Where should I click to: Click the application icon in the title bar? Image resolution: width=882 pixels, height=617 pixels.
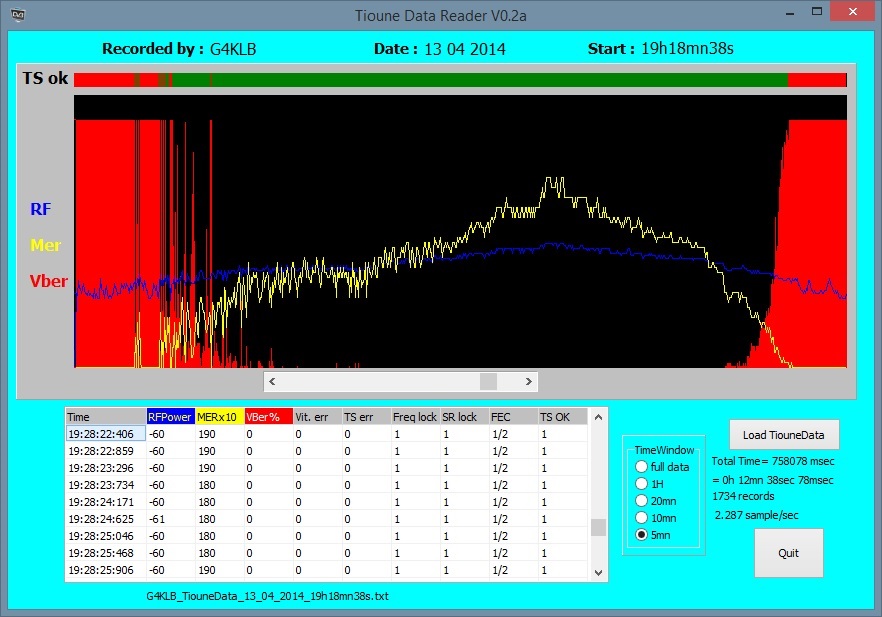pos(20,14)
